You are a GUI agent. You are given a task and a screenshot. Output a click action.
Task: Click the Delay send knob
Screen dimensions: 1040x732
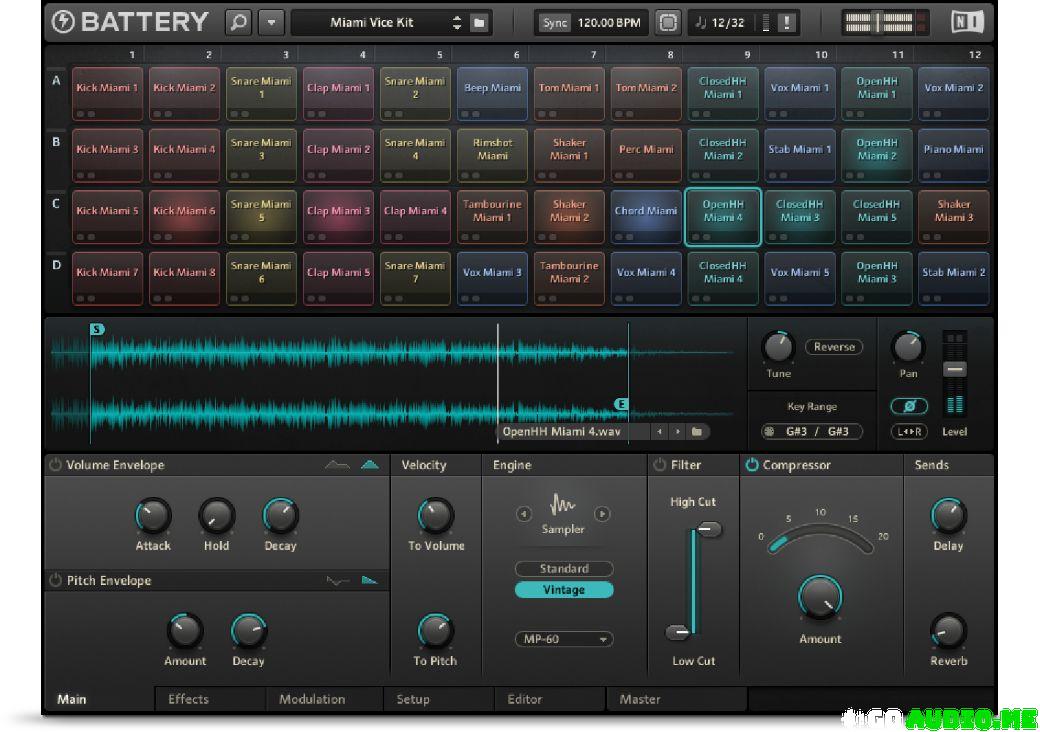pyautogui.click(x=948, y=516)
